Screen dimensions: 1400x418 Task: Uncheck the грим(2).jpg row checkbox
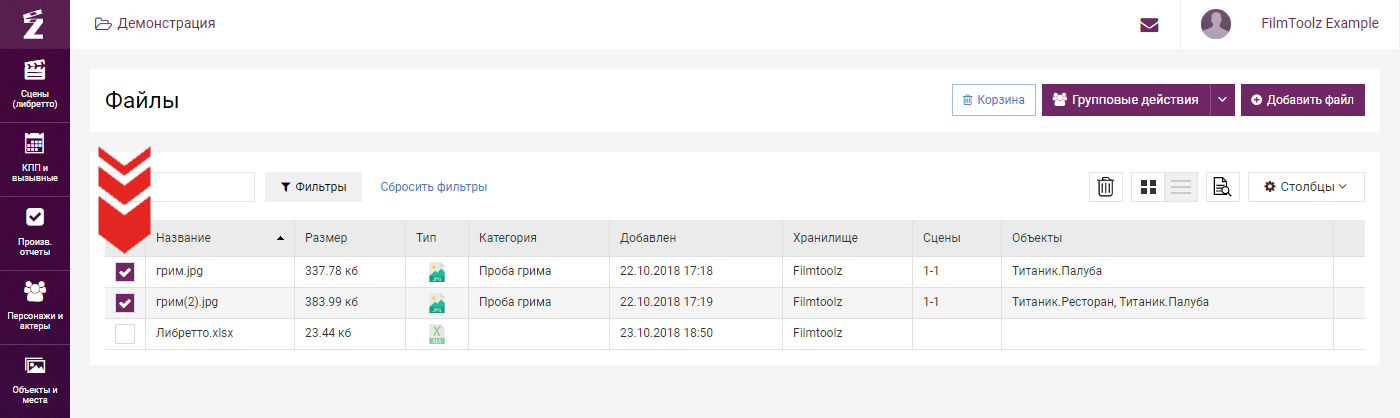(x=125, y=302)
